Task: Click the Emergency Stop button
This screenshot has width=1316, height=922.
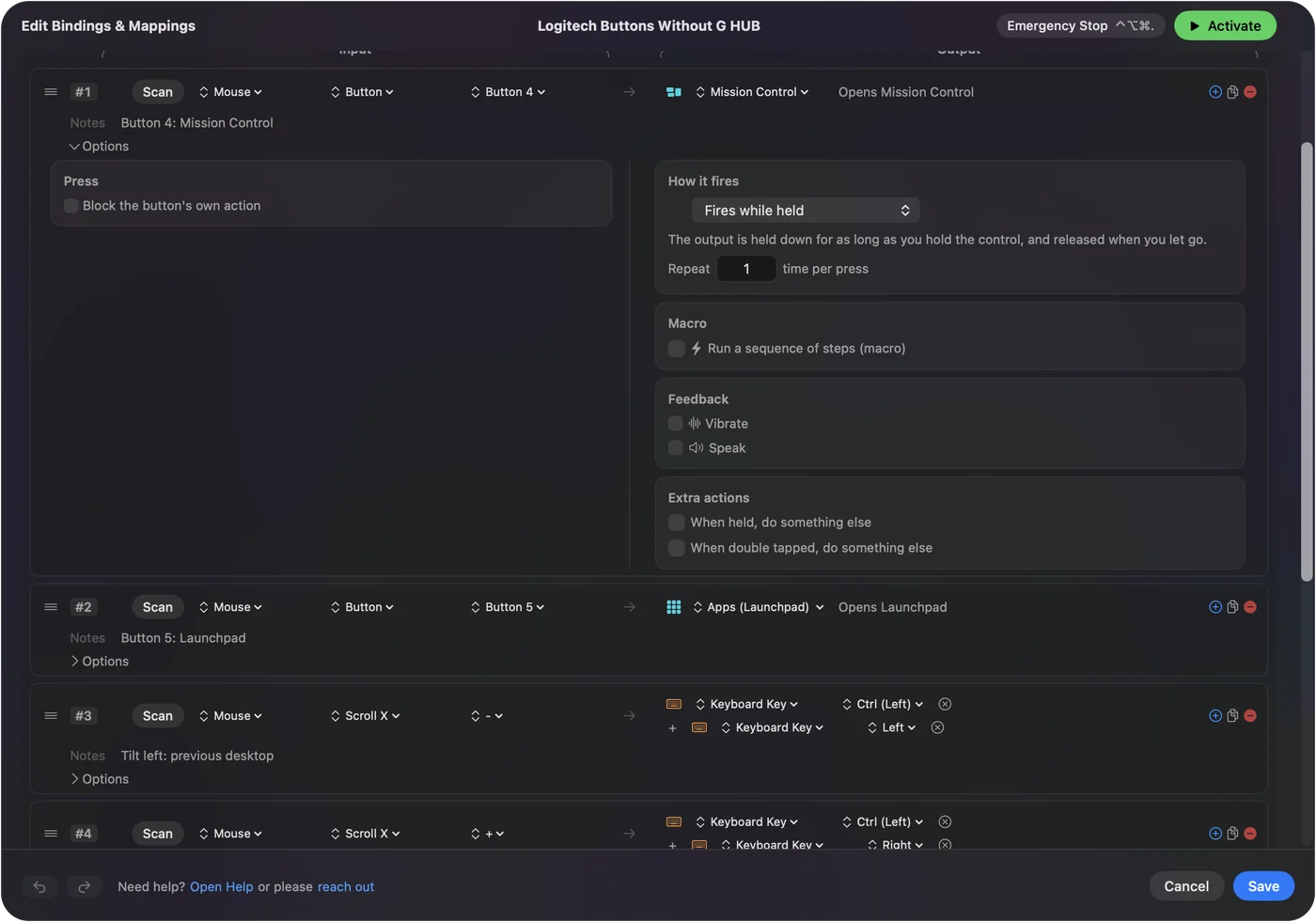Action: click(1081, 26)
